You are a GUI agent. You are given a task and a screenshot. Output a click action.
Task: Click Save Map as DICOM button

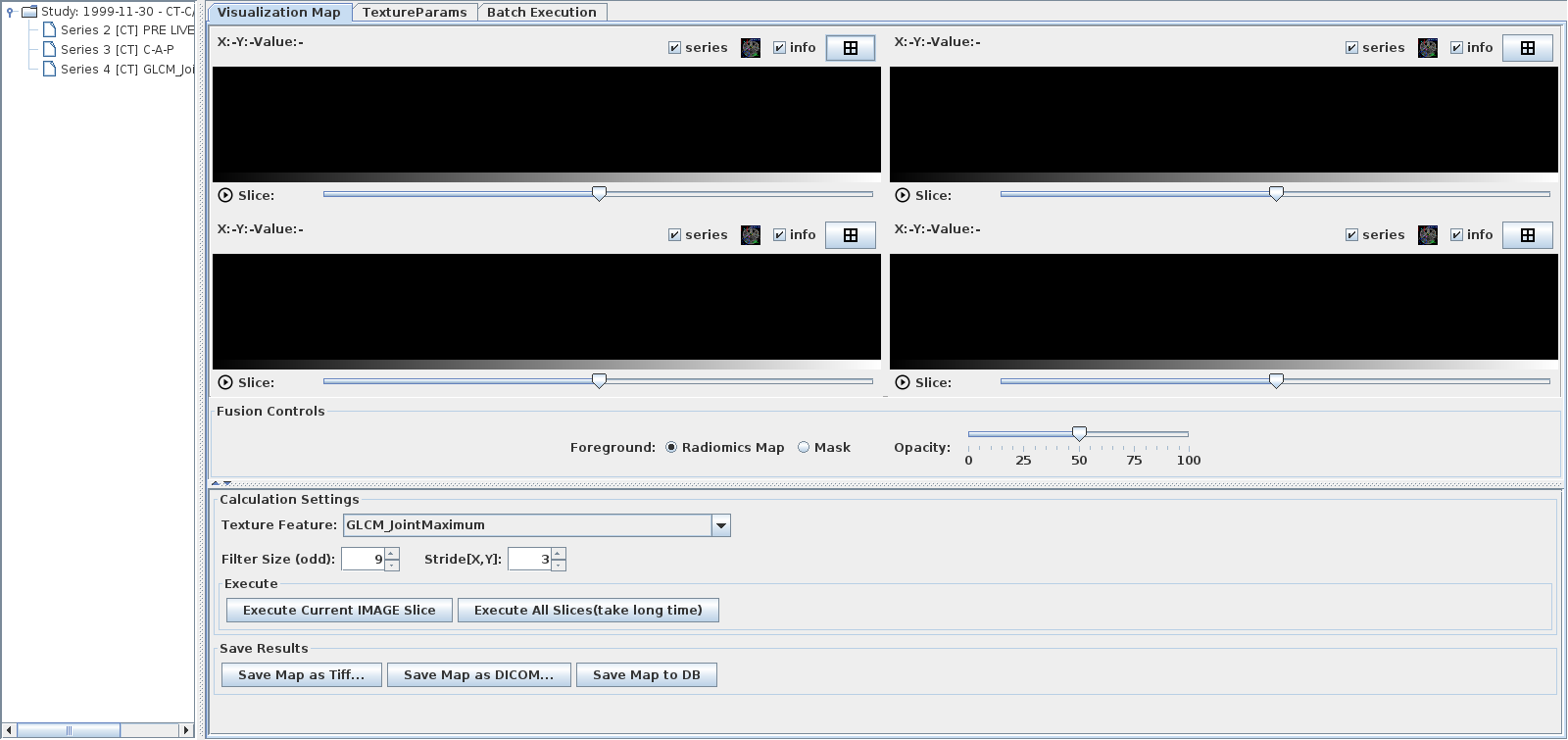pyautogui.click(x=478, y=674)
